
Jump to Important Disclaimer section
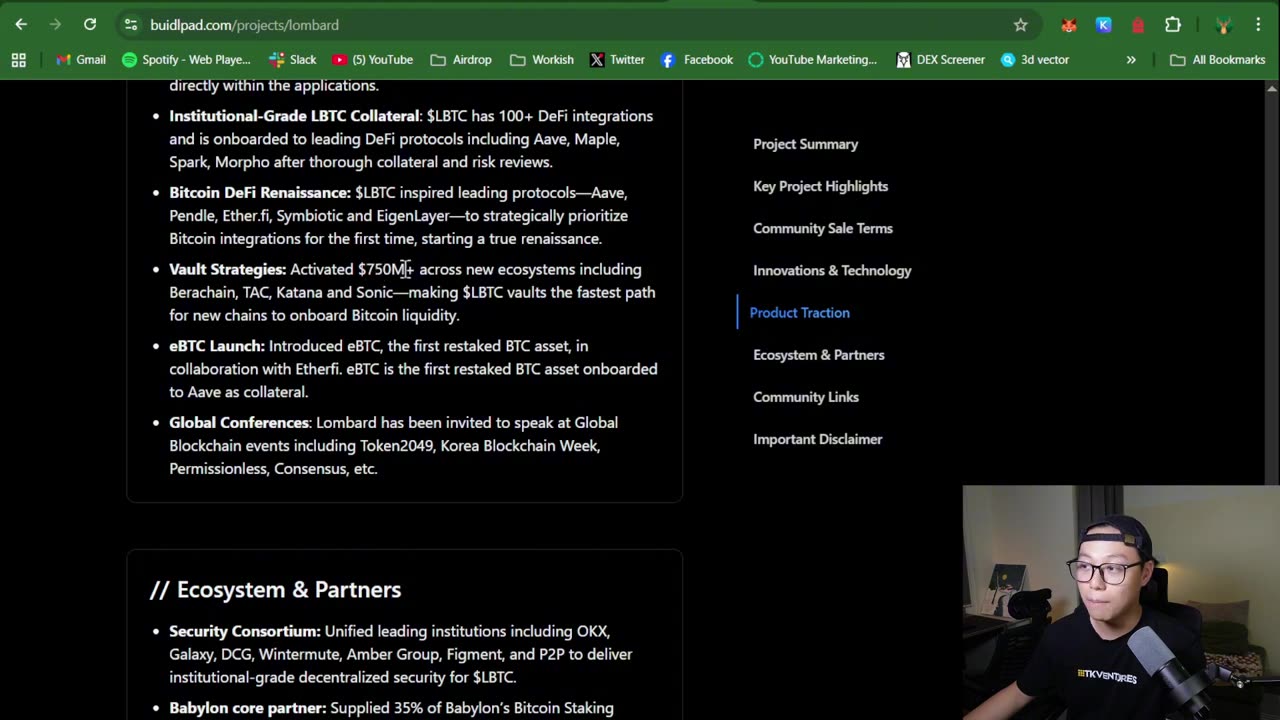(817, 439)
